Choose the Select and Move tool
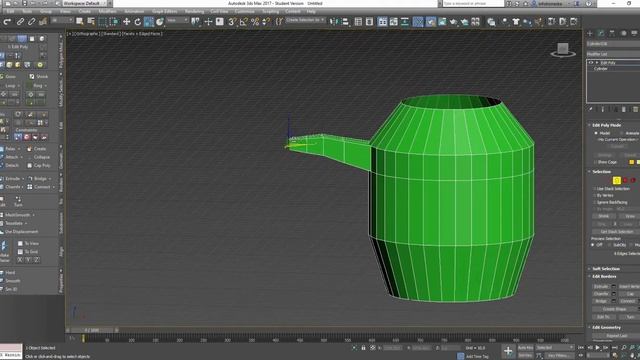This screenshot has height=360, width=640. click(127, 22)
